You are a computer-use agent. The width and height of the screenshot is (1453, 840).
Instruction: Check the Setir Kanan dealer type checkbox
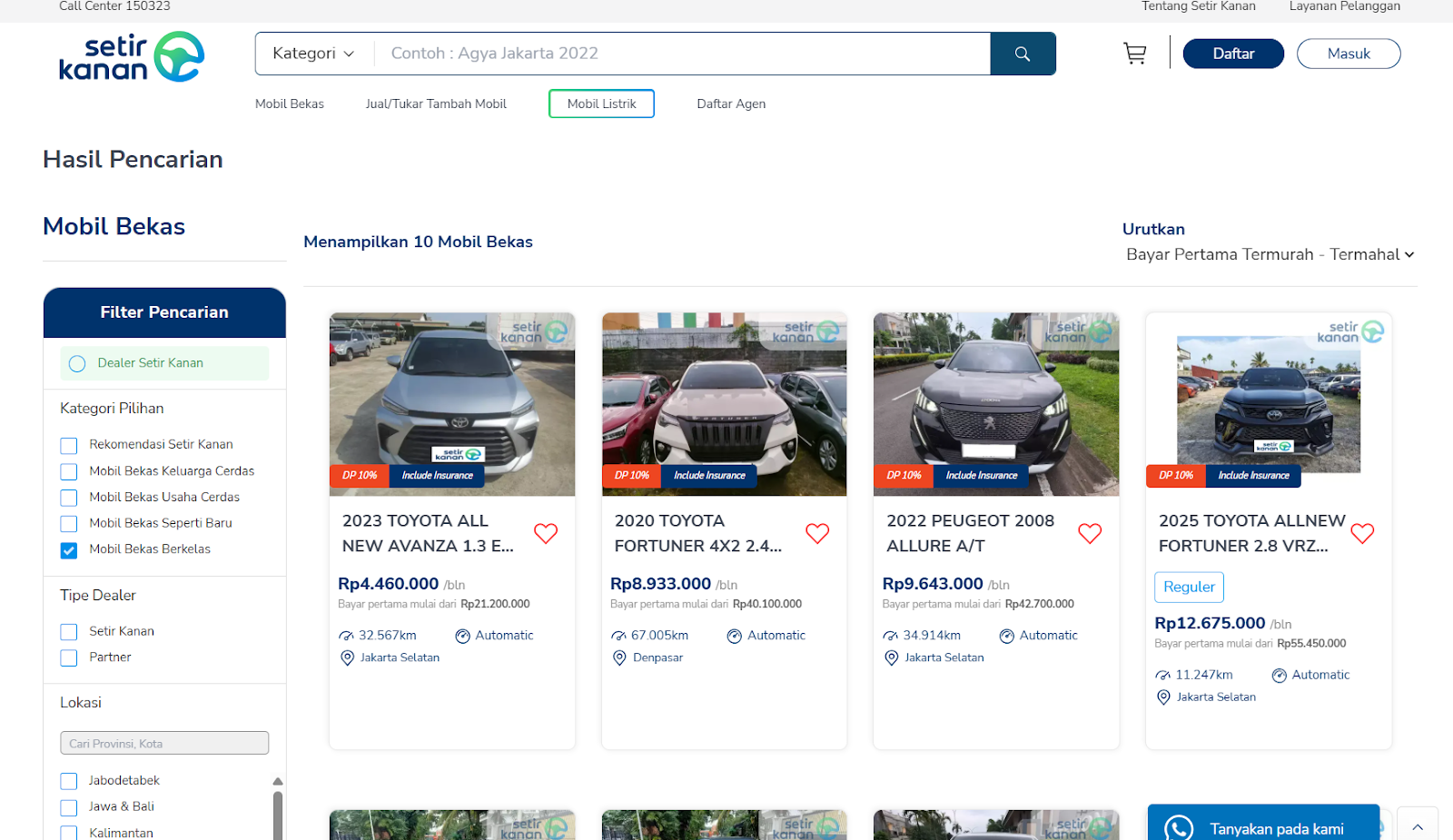(x=69, y=632)
